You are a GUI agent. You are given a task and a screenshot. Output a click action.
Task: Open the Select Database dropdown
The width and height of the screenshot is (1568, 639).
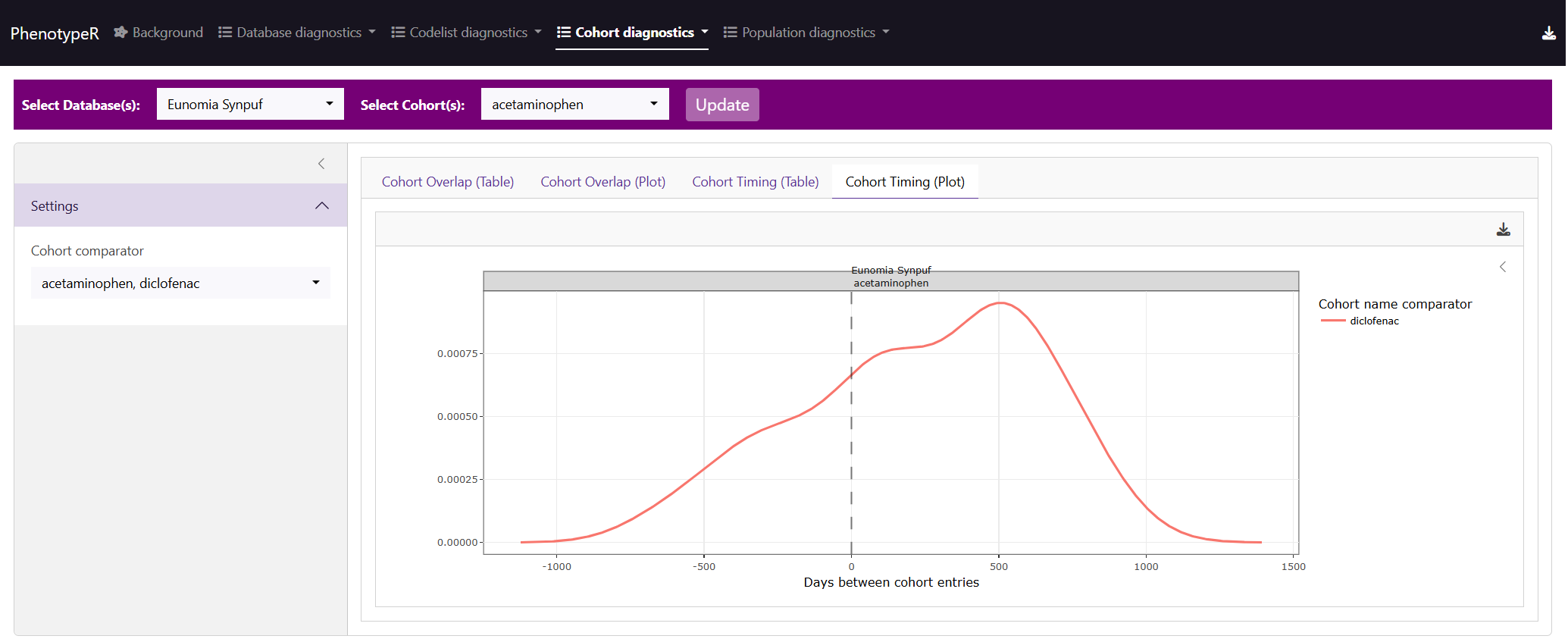249,105
